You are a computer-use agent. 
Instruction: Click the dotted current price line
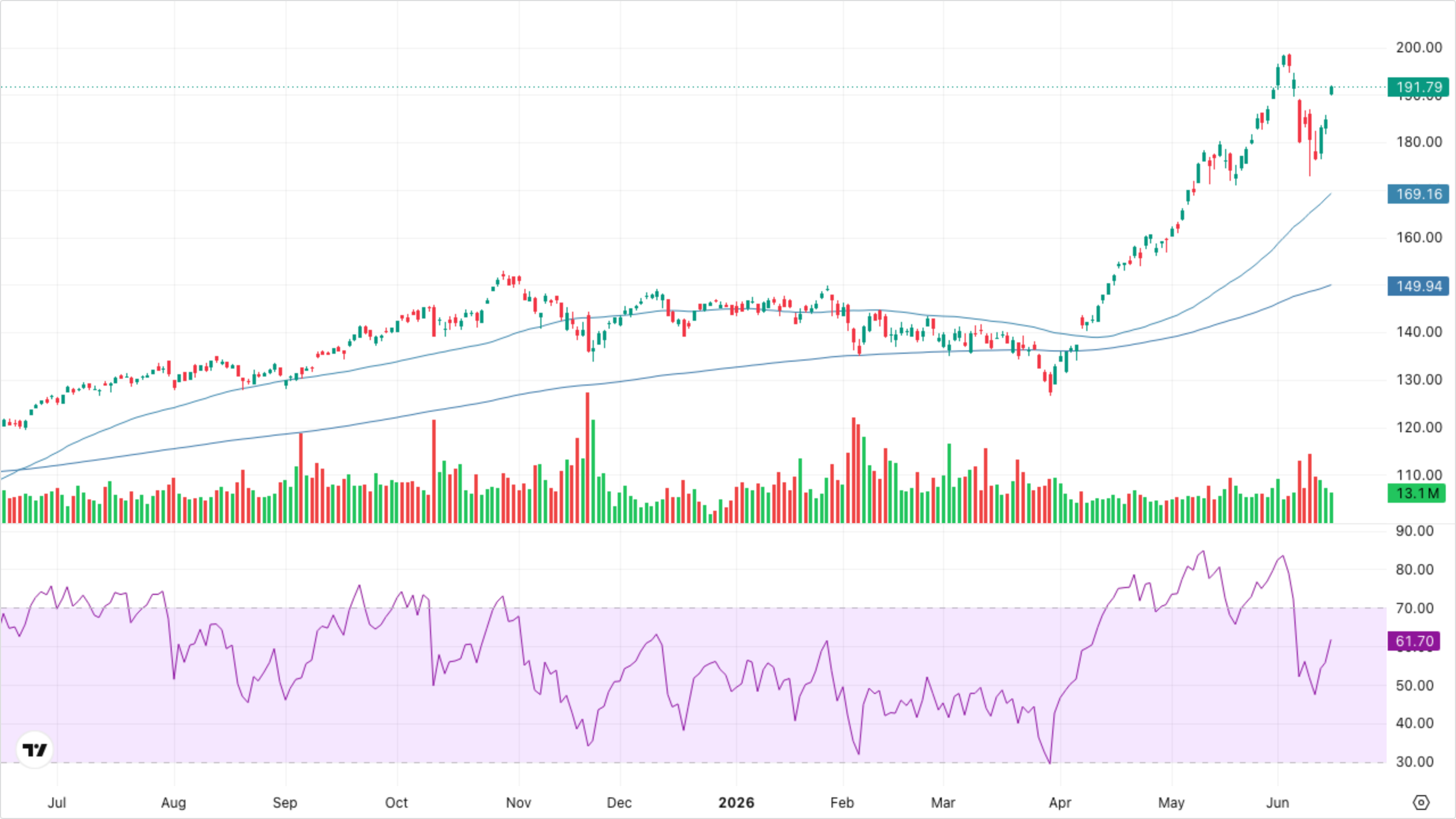pyautogui.click(x=694, y=87)
